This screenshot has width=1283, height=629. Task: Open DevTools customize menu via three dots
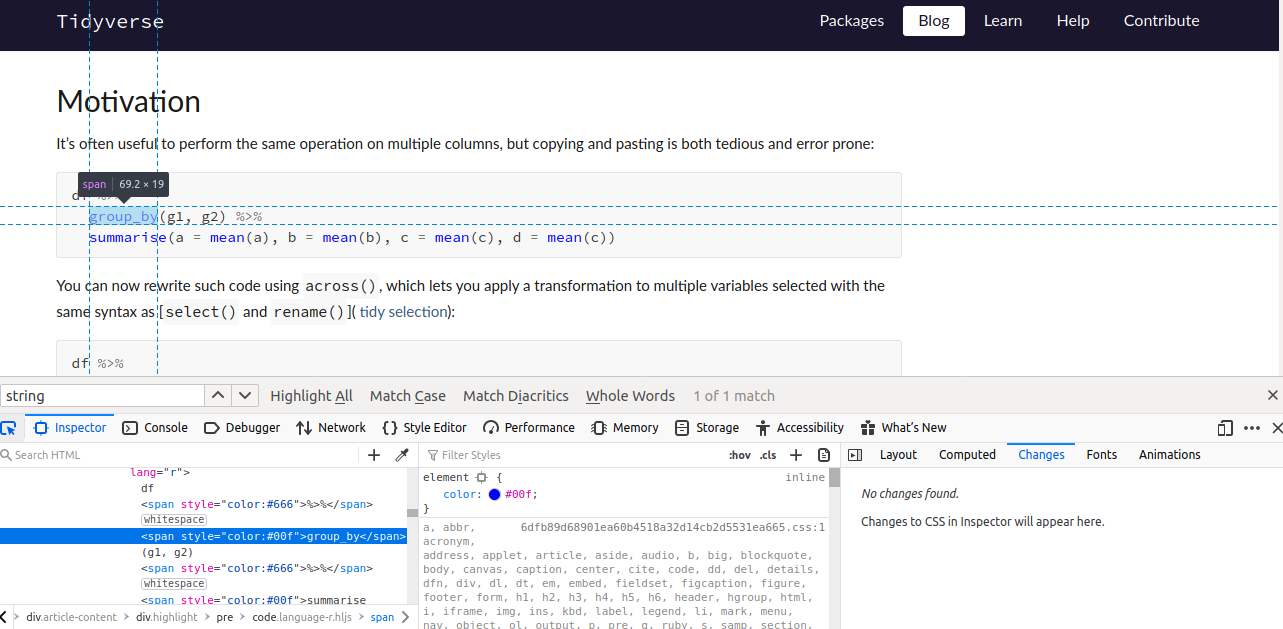click(x=1252, y=427)
